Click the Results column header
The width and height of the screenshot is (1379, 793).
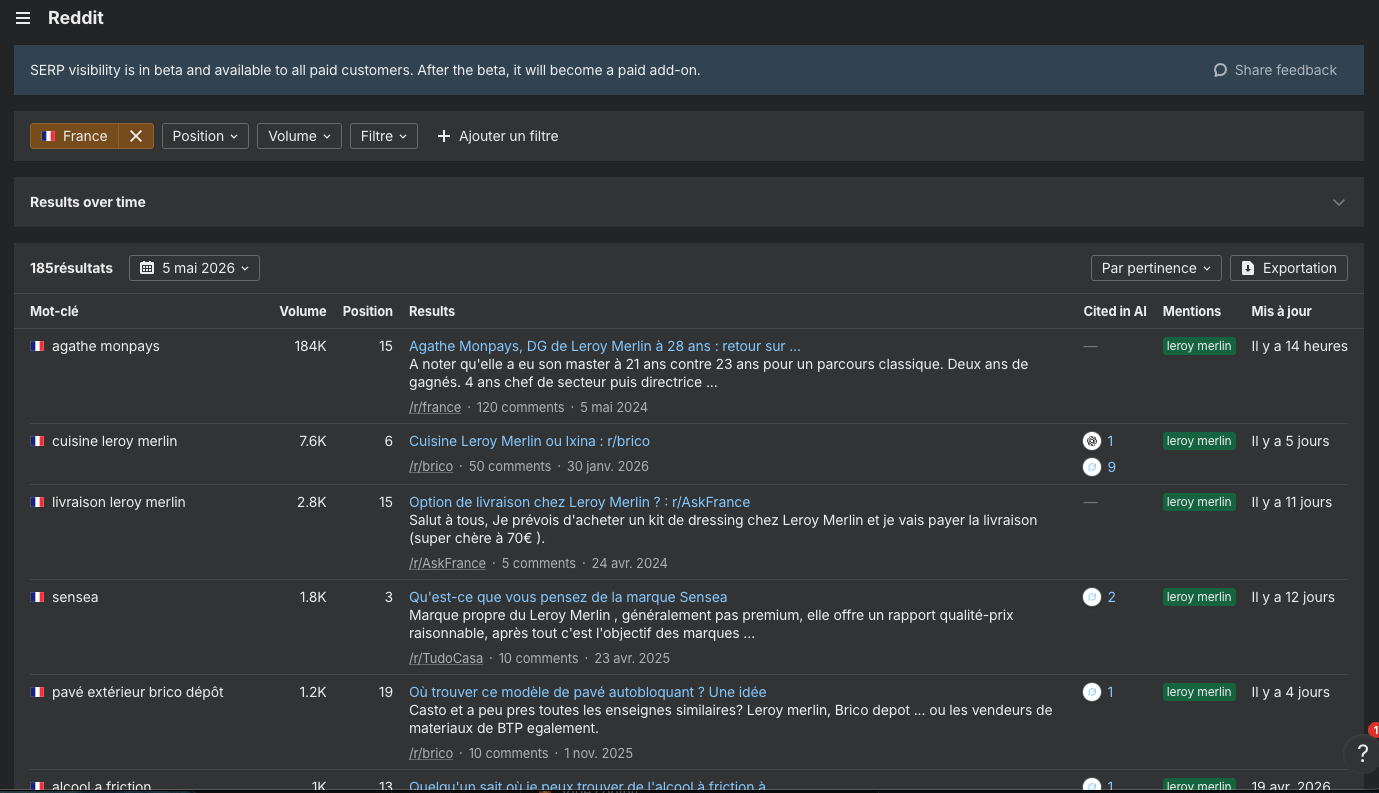click(432, 311)
